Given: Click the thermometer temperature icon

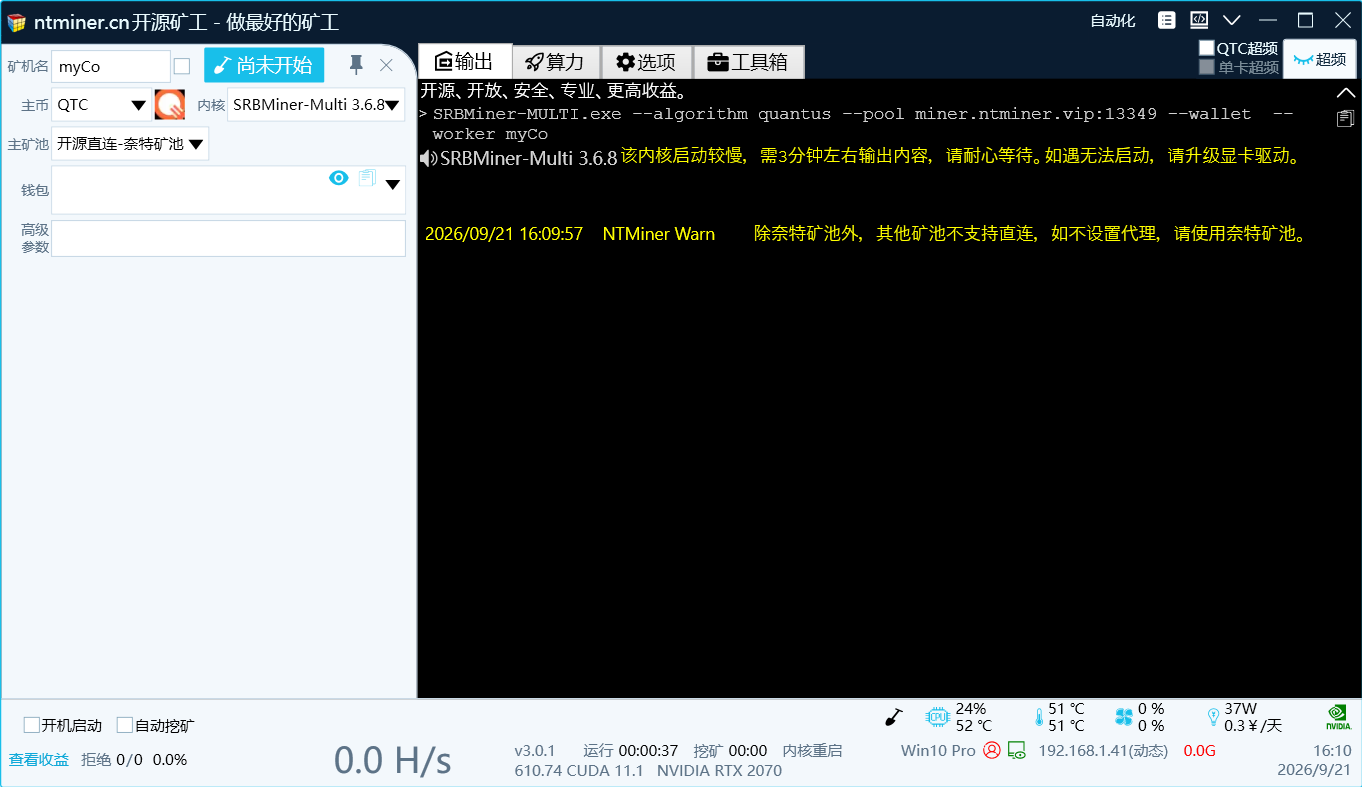Looking at the screenshot, I should [x=1039, y=717].
